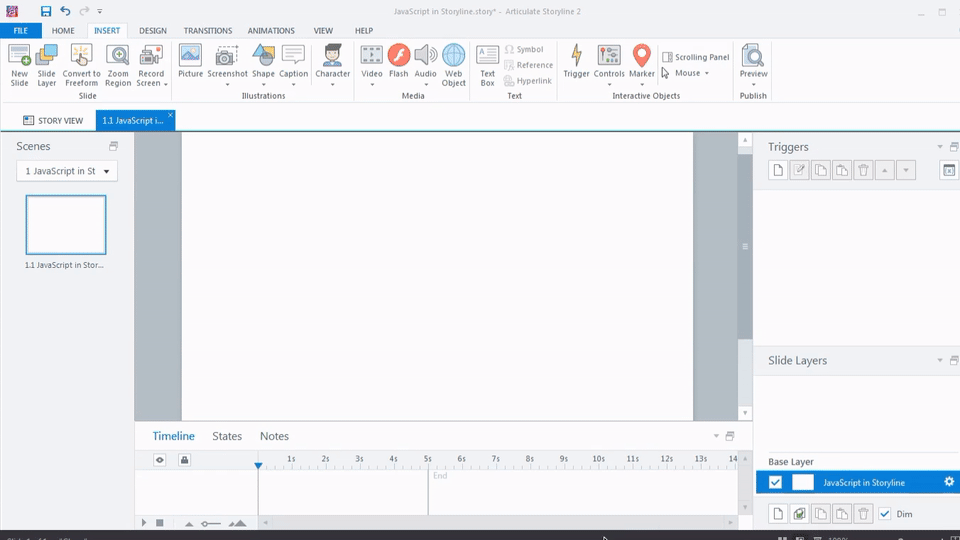Switch to the VIEW ribbon tab
The width and height of the screenshot is (960, 540).
point(323,31)
